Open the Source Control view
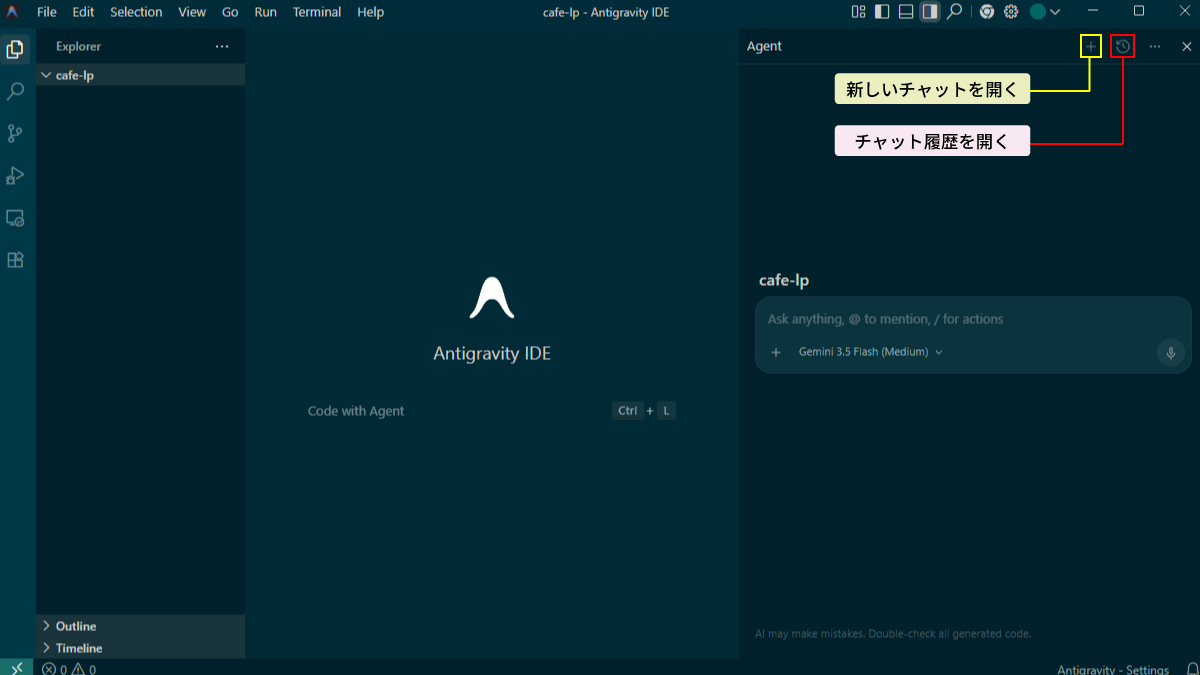 pos(15,133)
